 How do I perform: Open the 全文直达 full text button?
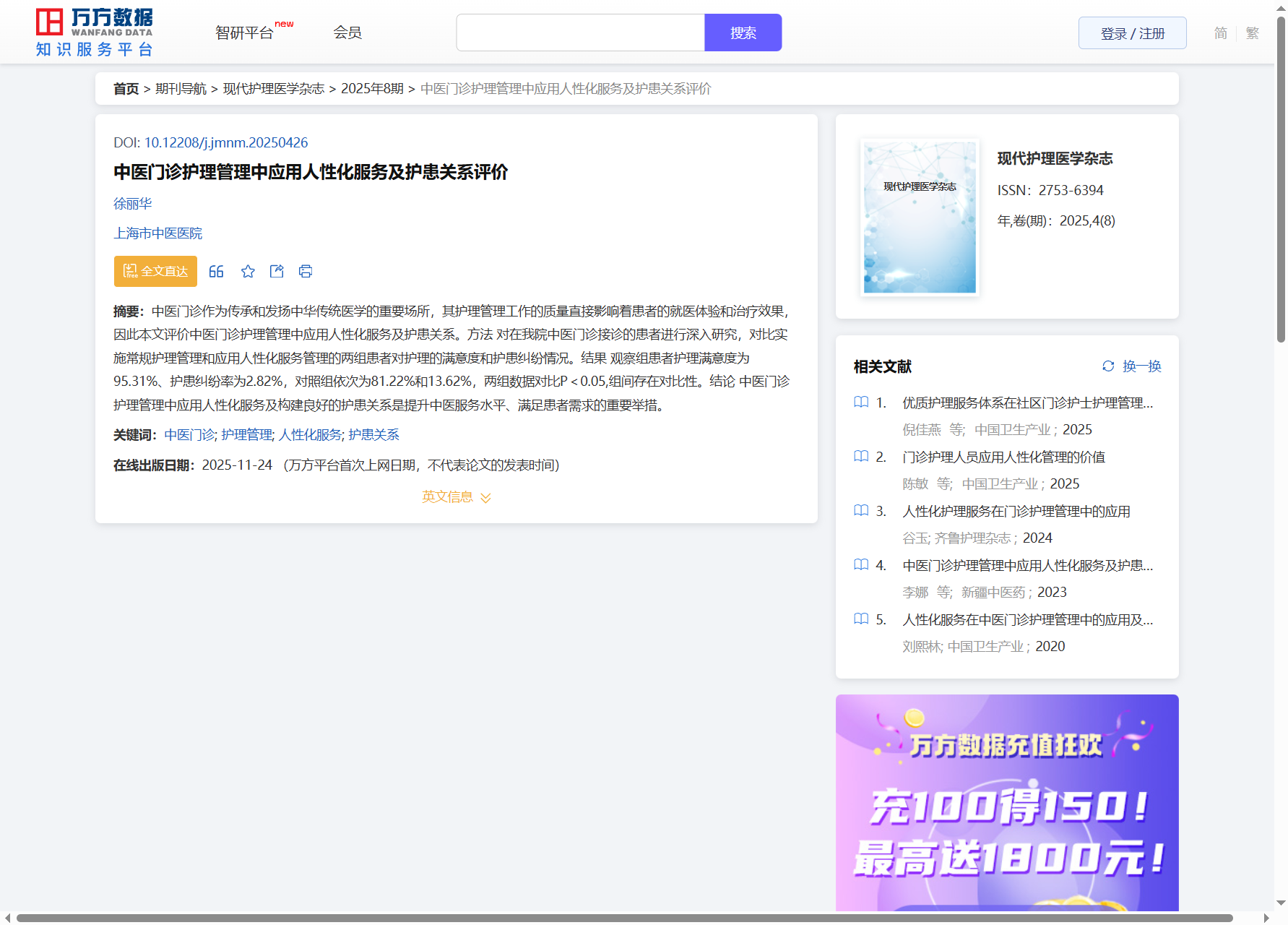pos(155,272)
